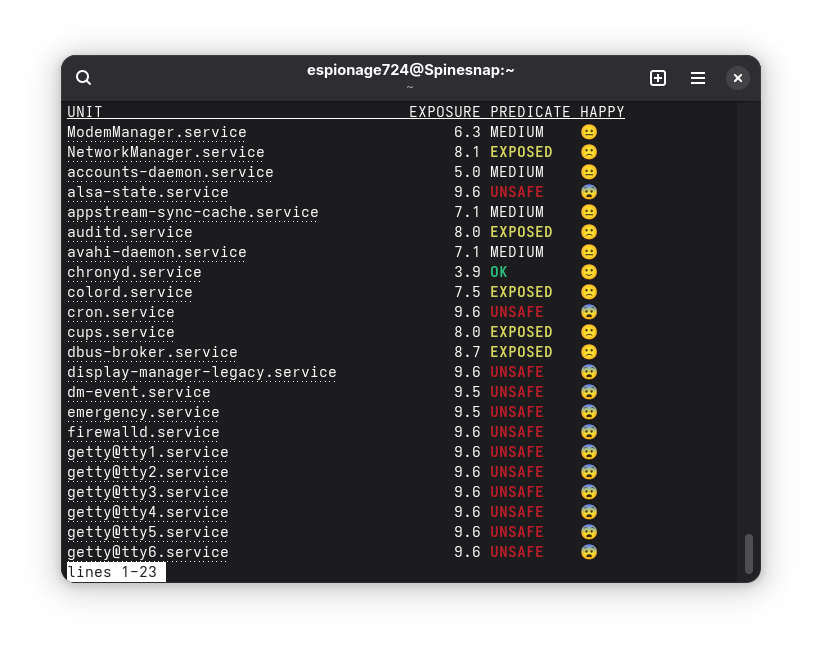This screenshot has width=822, height=650.
Task: Select the display-manager-legacy.service entry
Action: click(x=201, y=372)
